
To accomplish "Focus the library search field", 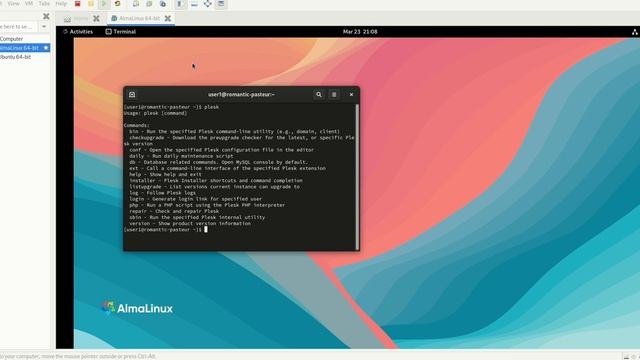I will pyautogui.click(x=18, y=27).
